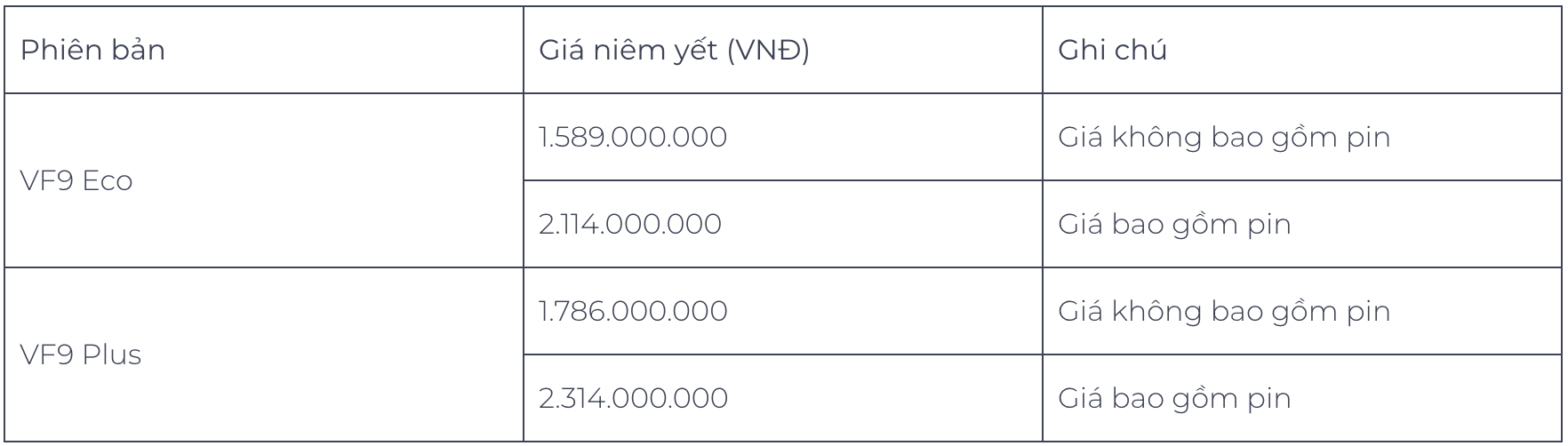Click VF9 Plus's 'Giá không bao gồm pin' note

pos(1223,311)
